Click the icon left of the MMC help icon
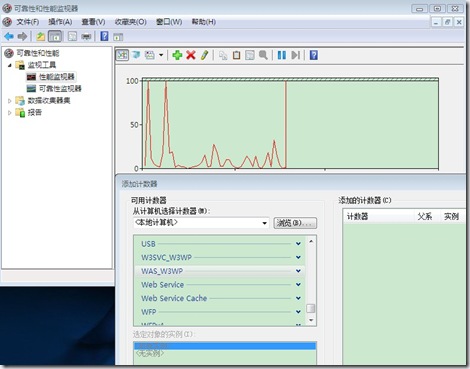Screen dimensions: 470x369 tap(86, 36)
